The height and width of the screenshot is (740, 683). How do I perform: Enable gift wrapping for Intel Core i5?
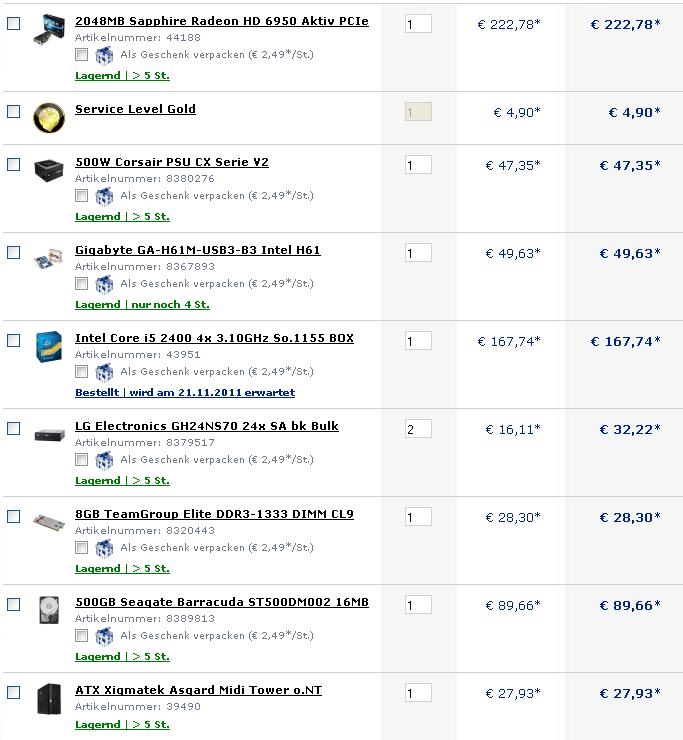click(x=82, y=372)
